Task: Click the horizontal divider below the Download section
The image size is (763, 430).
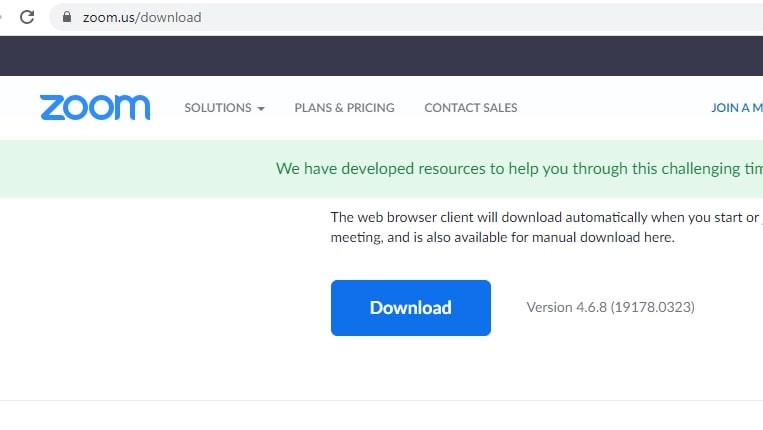Action: (380, 401)
